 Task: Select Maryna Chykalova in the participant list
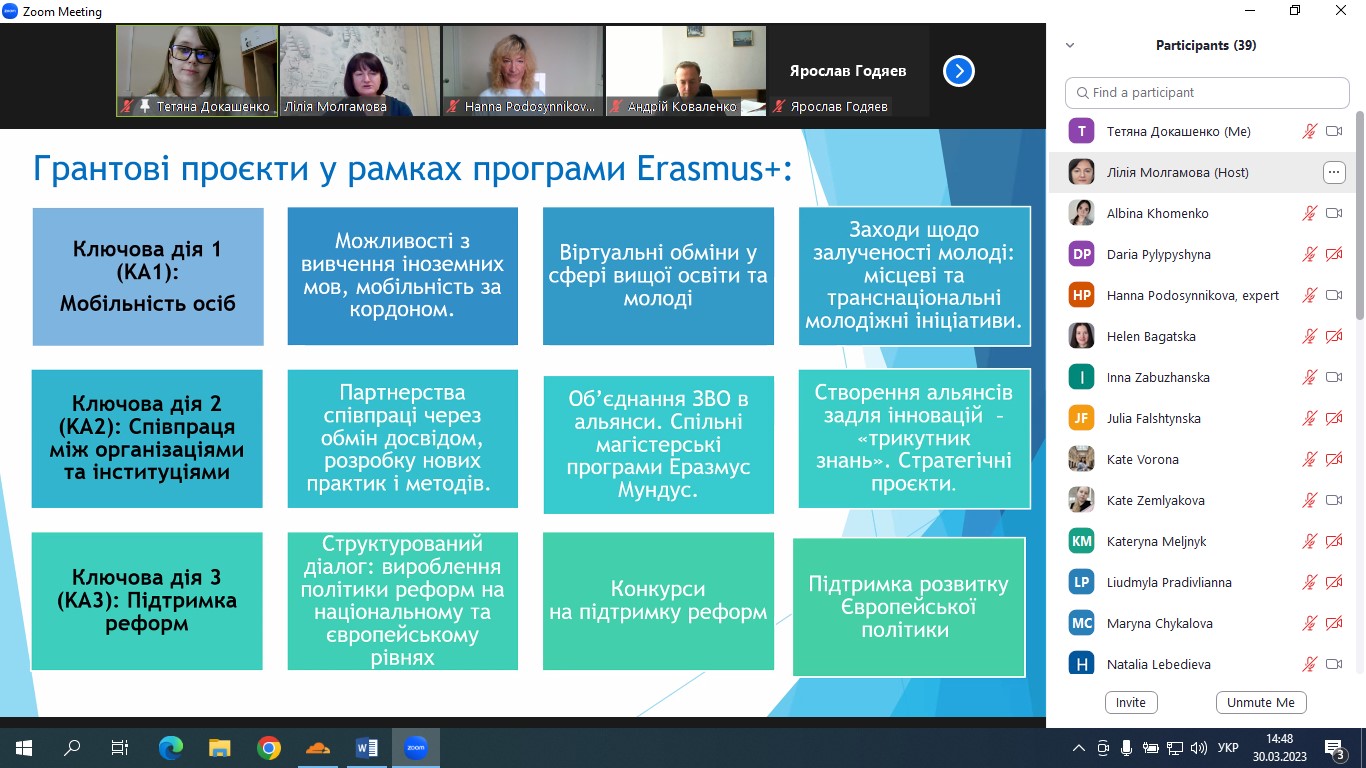pos(1159,623)
